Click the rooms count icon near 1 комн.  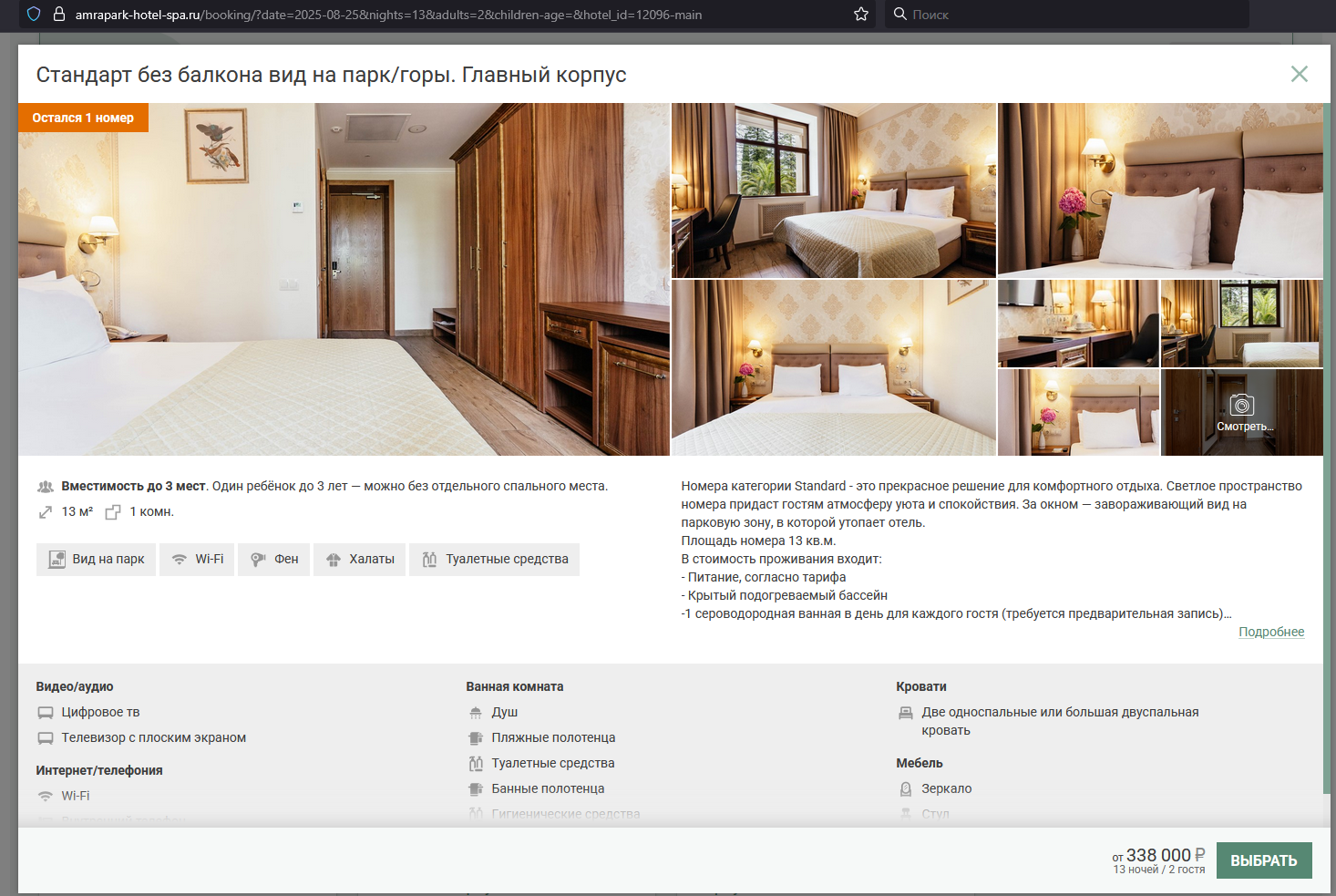113,512
